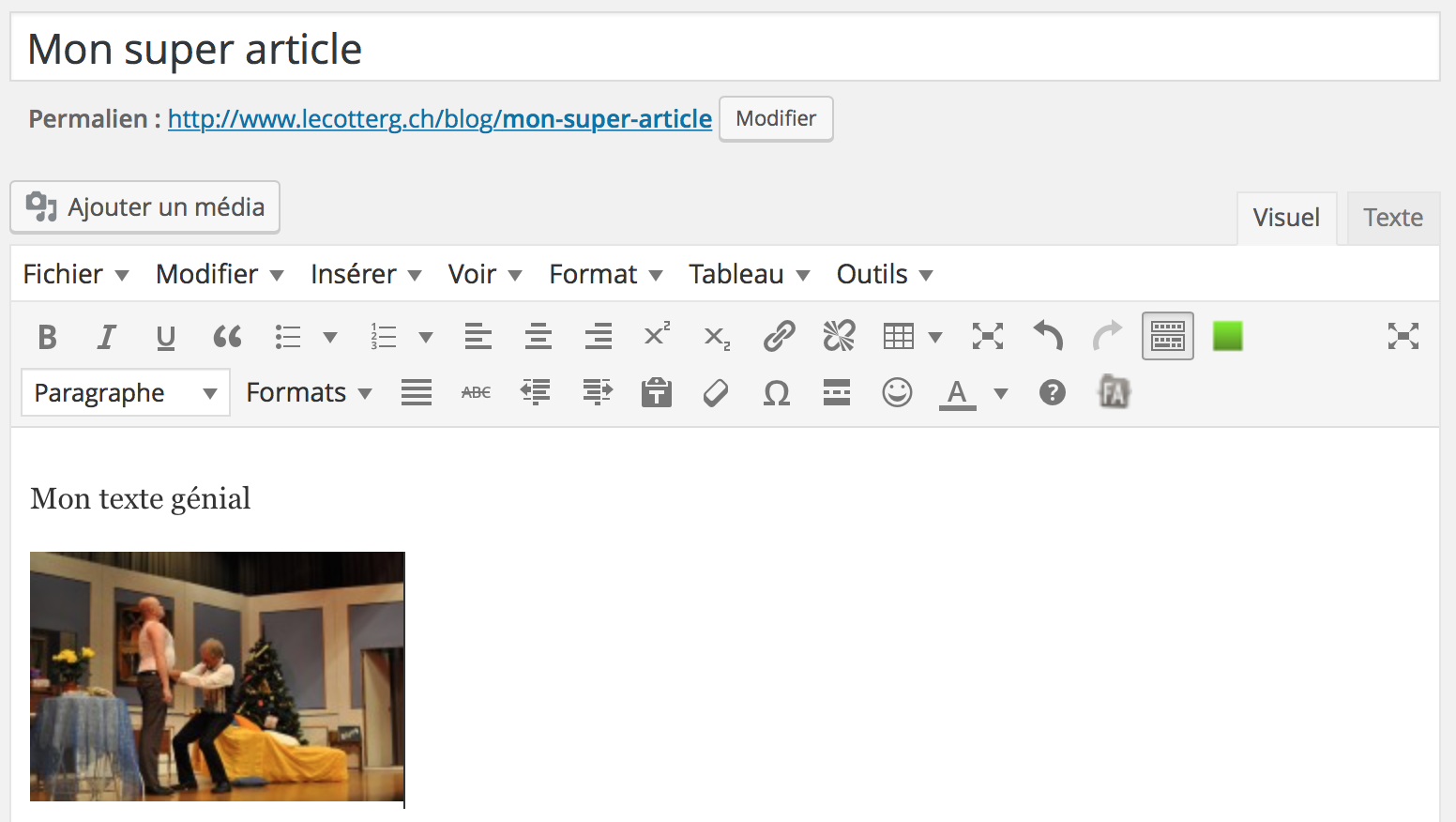Open the Paragraphe format dropdown
Viewport: 1456px width, 822px height.
coord(126,392)
